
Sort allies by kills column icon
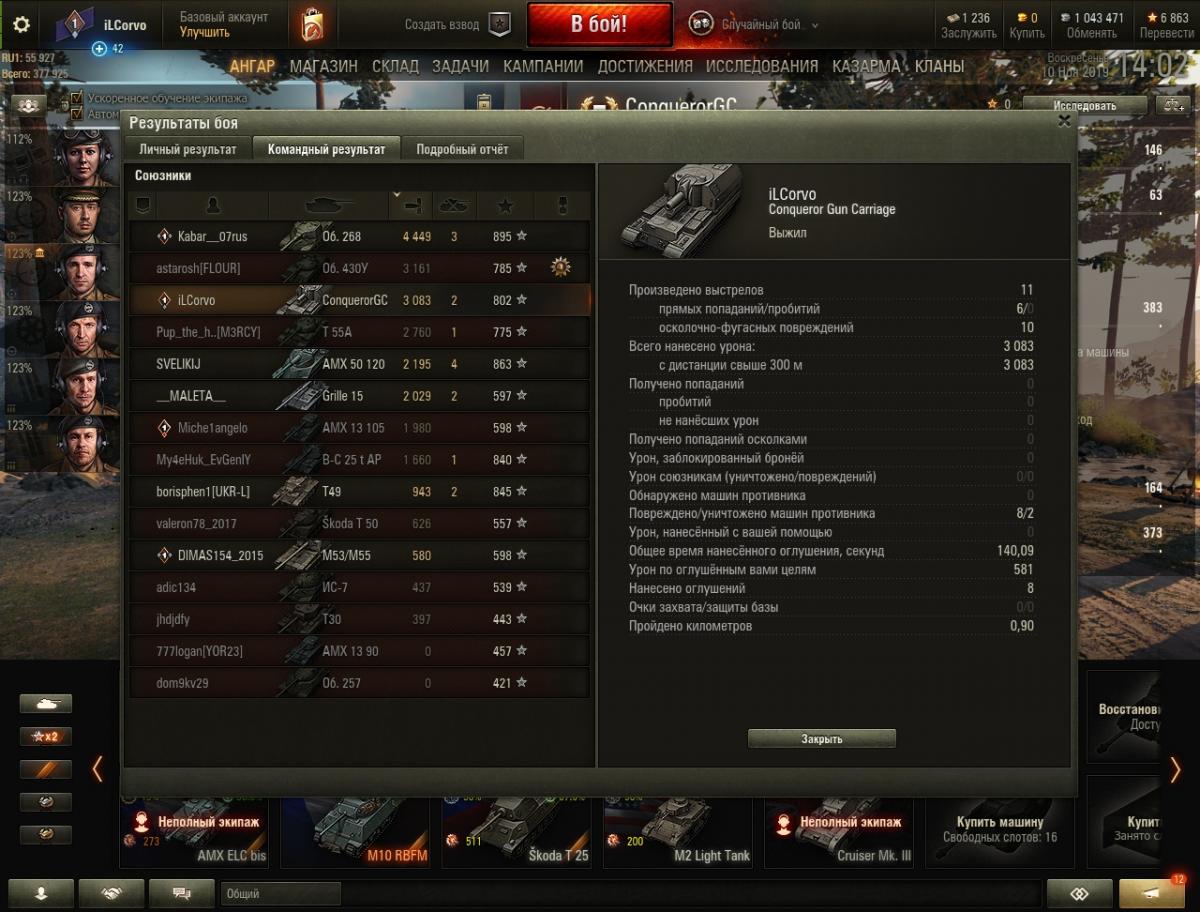[454, 205]
